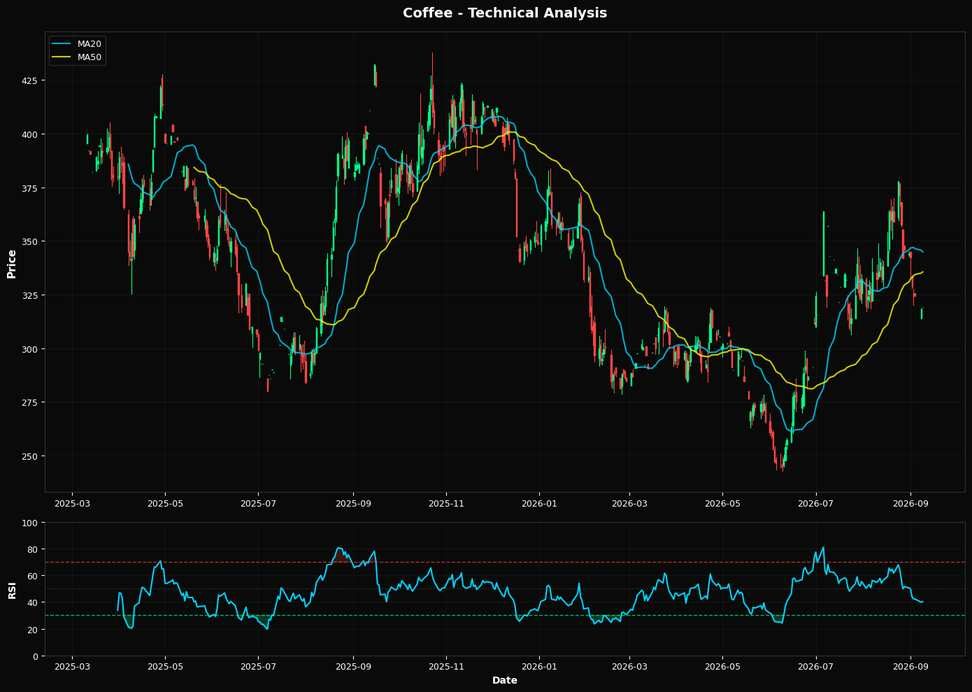
Task: Click the RSI axis value 0
Action: click(x=37, y=656)
